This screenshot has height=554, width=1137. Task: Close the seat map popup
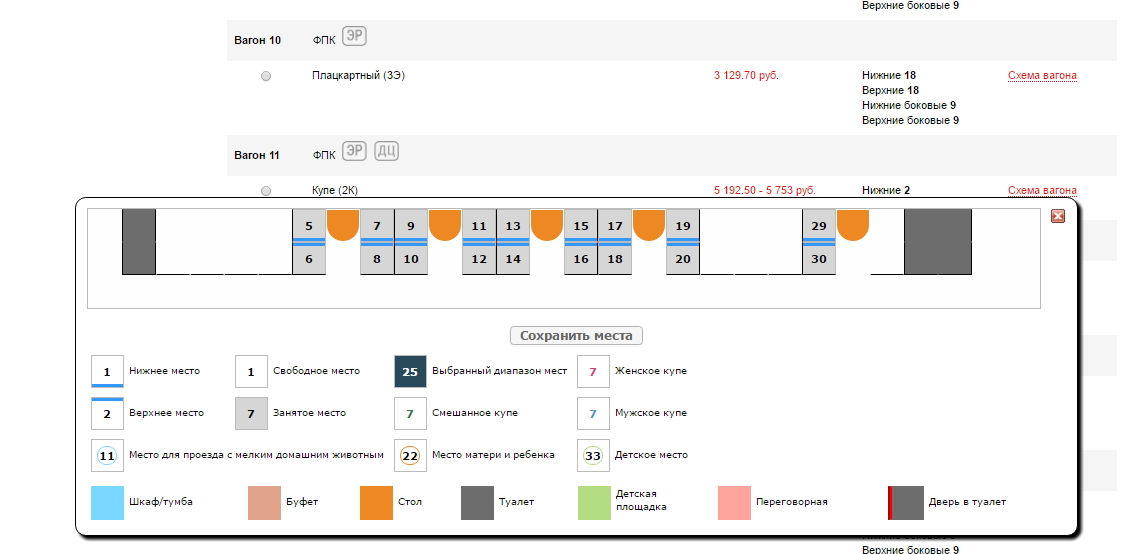click(x=1058, y=216)
